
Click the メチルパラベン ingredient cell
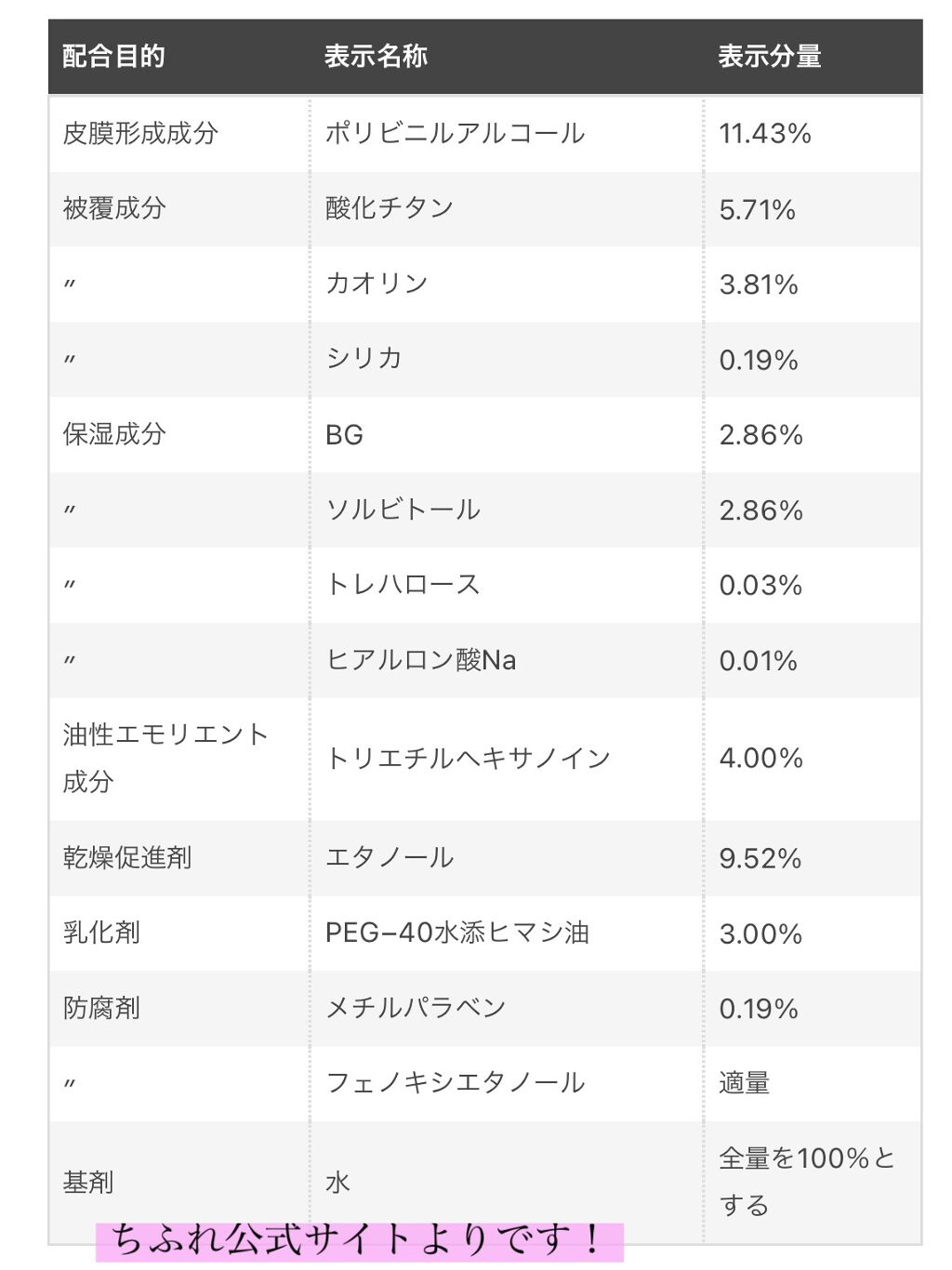(x=415, y=1008)
